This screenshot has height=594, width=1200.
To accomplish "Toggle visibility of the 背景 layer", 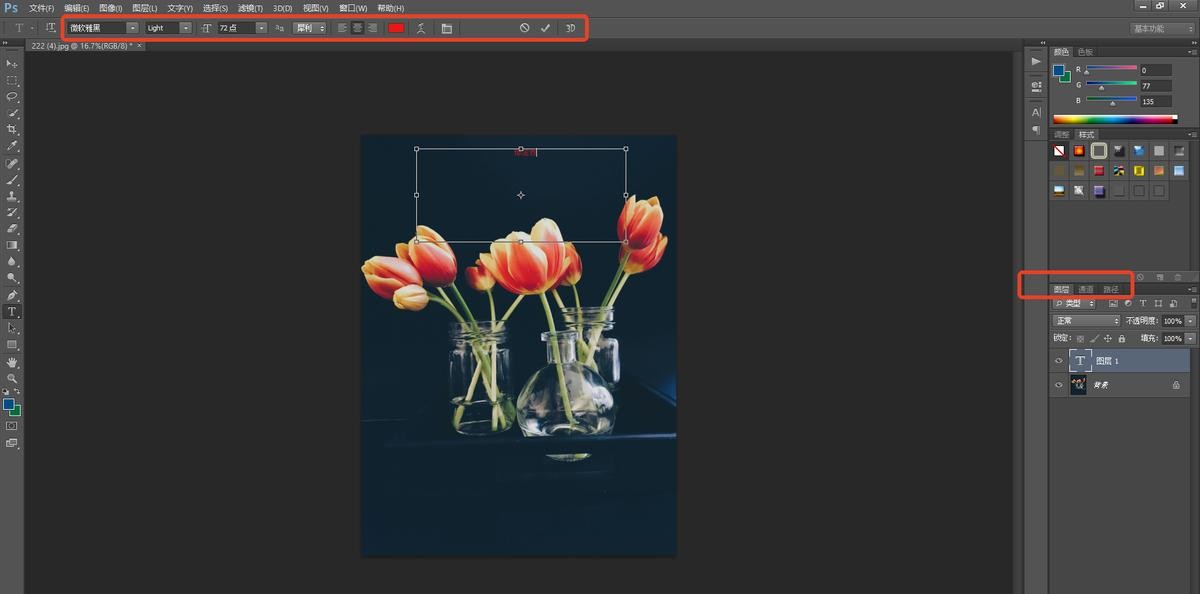I will [x=1059, y=385].
